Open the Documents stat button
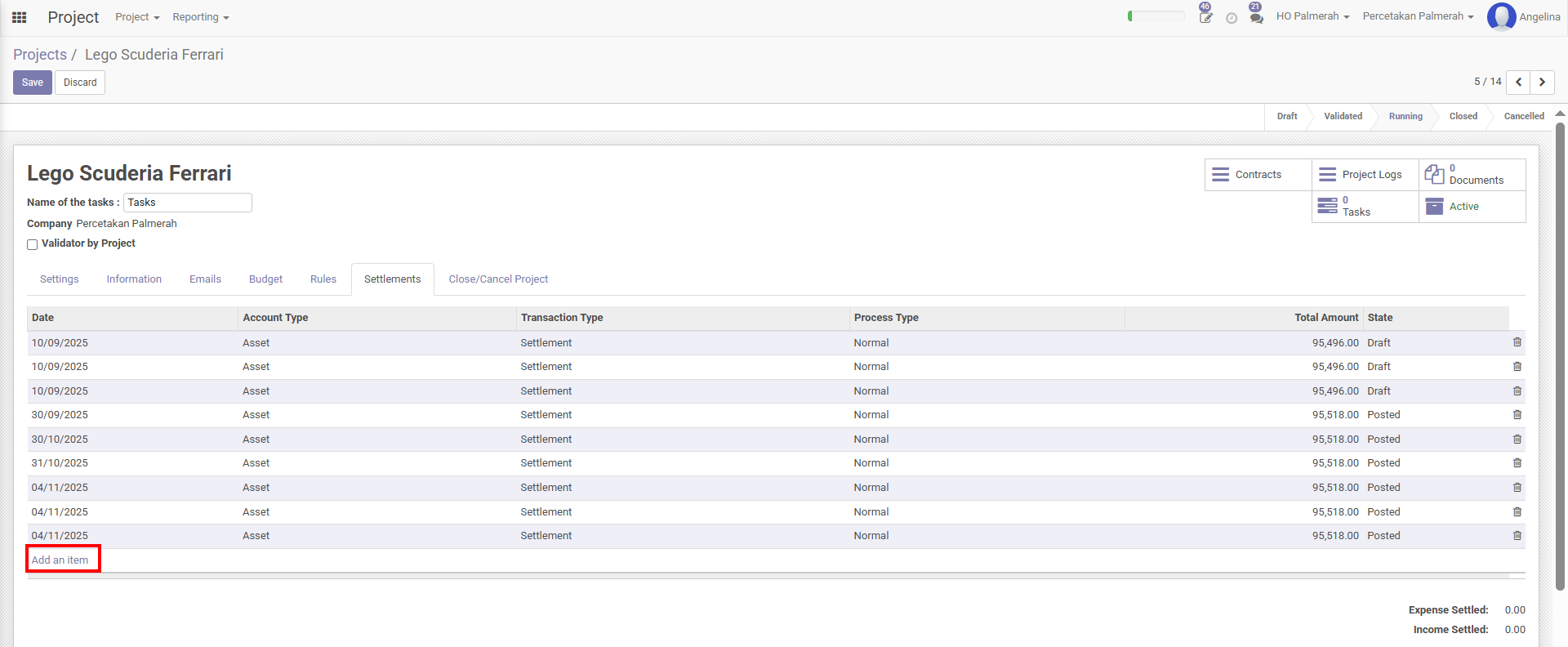The image size is (1568, 647). (x=1472, y=175)
